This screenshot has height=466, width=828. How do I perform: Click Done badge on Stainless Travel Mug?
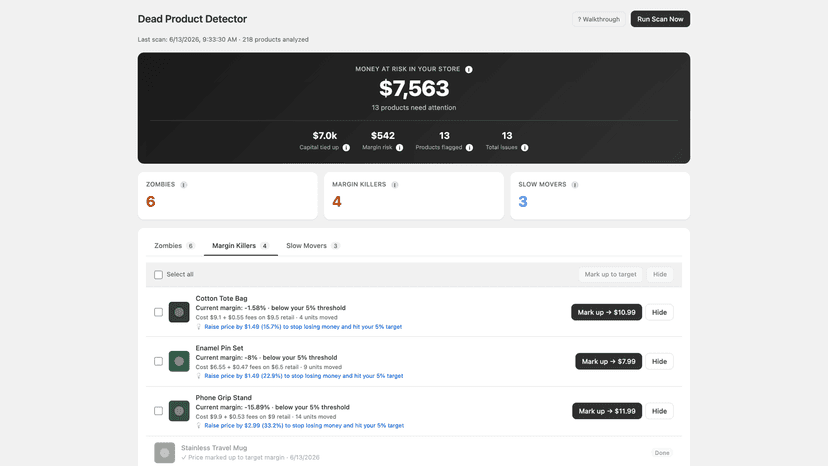pos(662,453)
